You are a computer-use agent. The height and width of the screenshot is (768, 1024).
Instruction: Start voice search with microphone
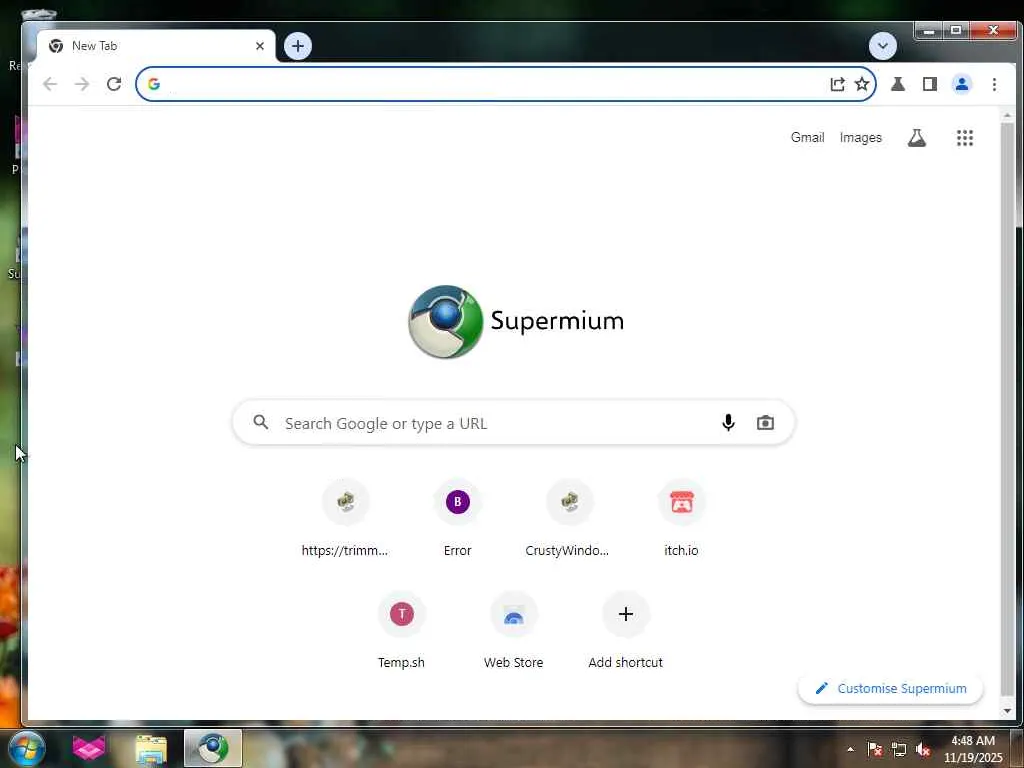tap(728, 423)
